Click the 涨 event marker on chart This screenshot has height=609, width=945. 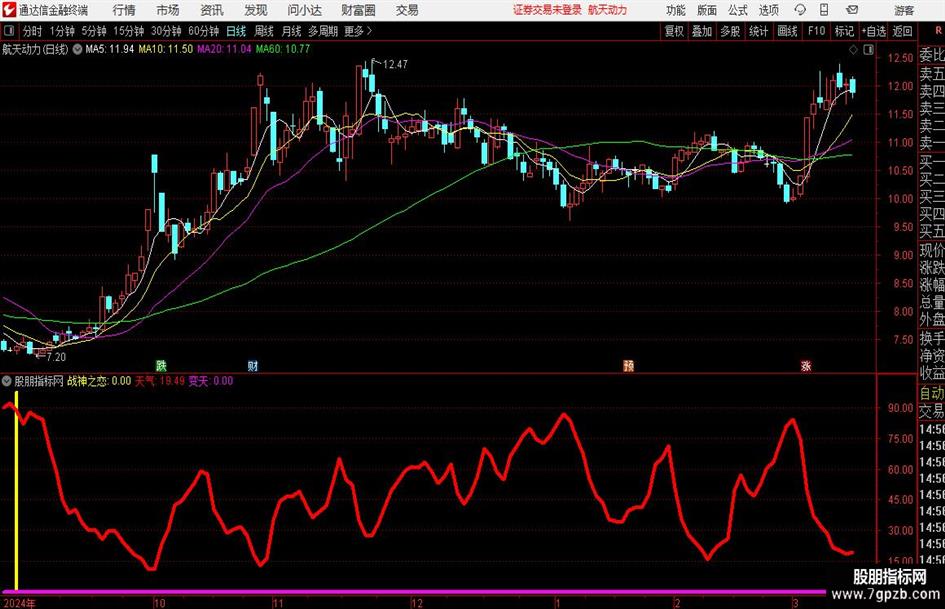coord(806,365)
